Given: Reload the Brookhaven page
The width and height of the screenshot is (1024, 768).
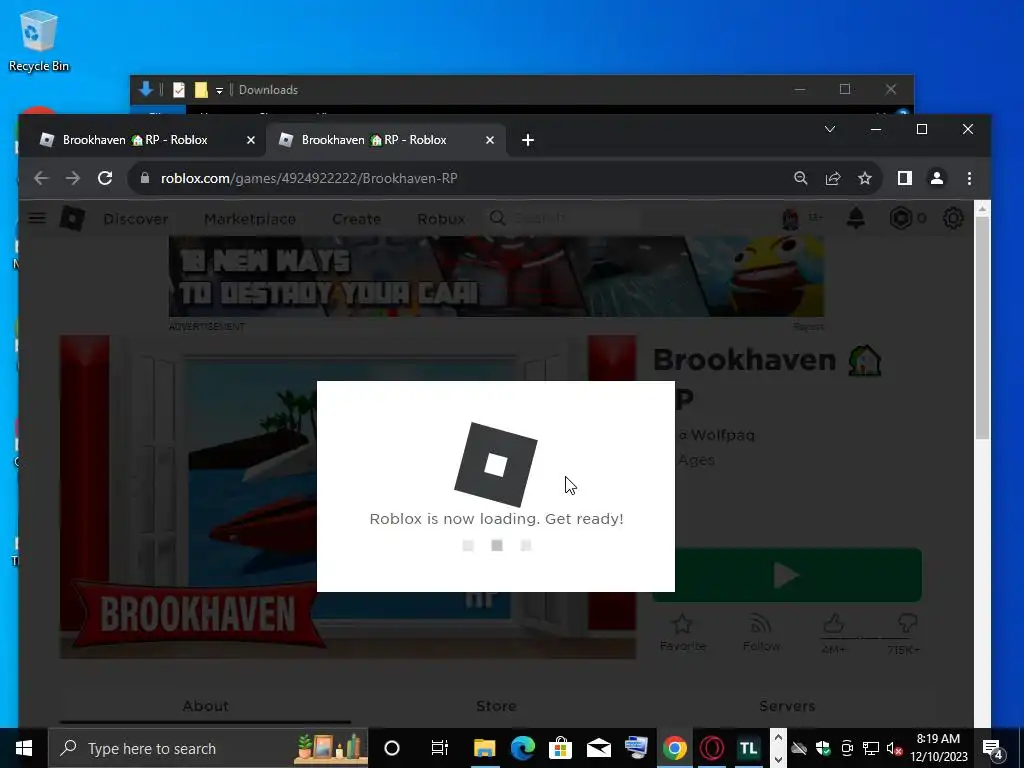Looking at the screenshot, I should click(105, 178).
